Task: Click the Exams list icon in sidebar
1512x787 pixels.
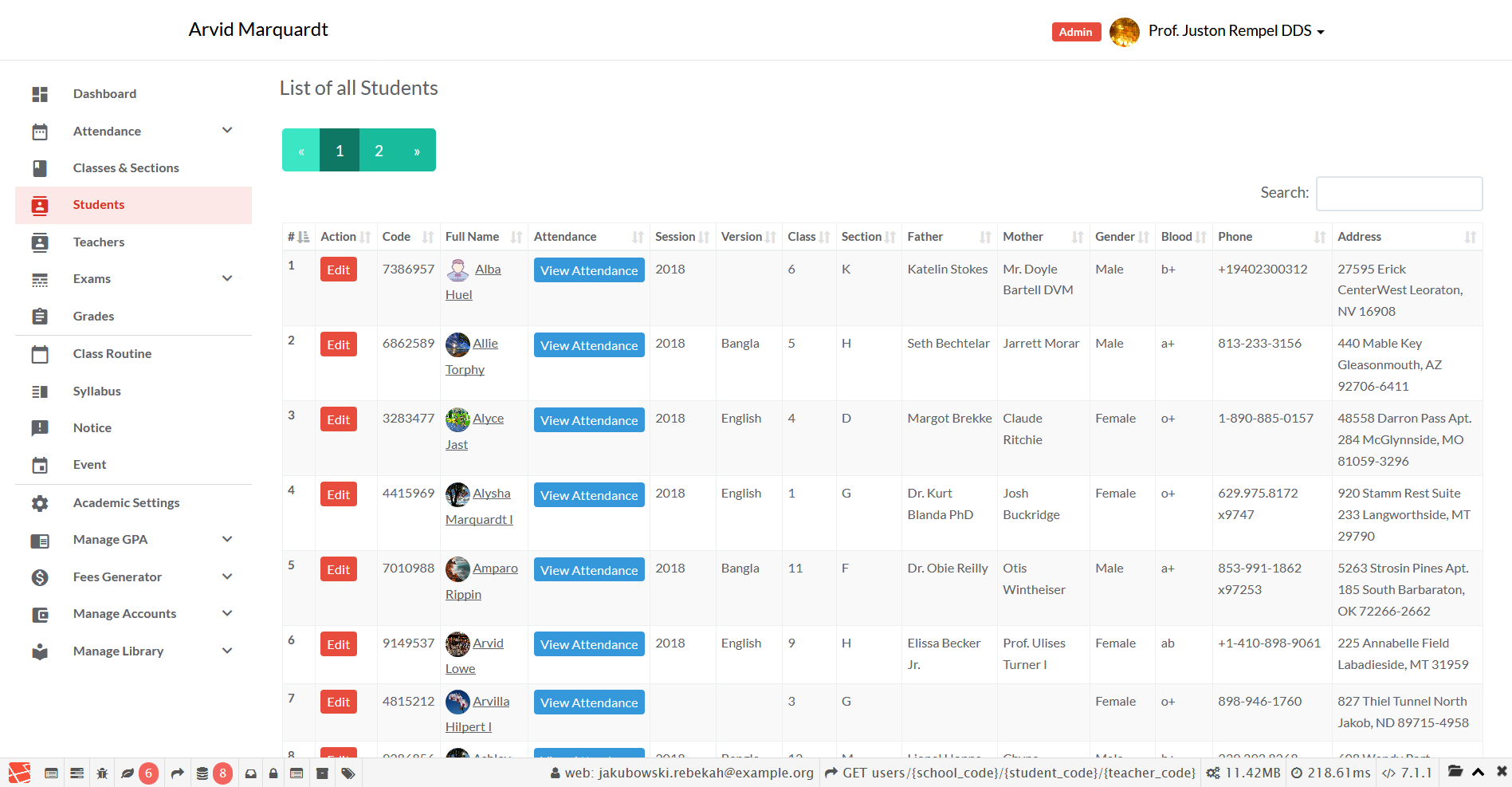Action: (x=40, y=280)
